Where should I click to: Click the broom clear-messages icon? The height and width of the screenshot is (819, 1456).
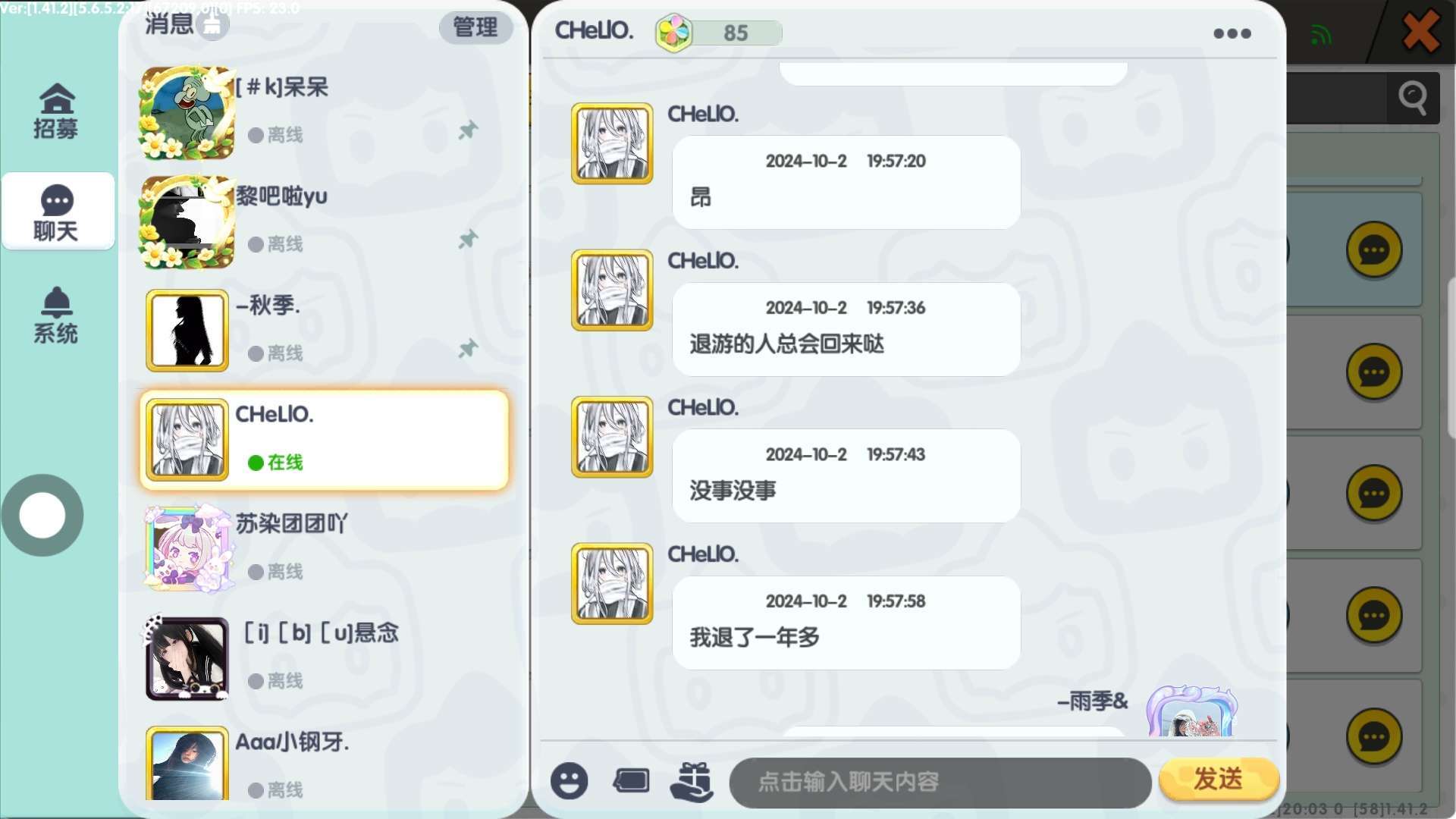213,25
